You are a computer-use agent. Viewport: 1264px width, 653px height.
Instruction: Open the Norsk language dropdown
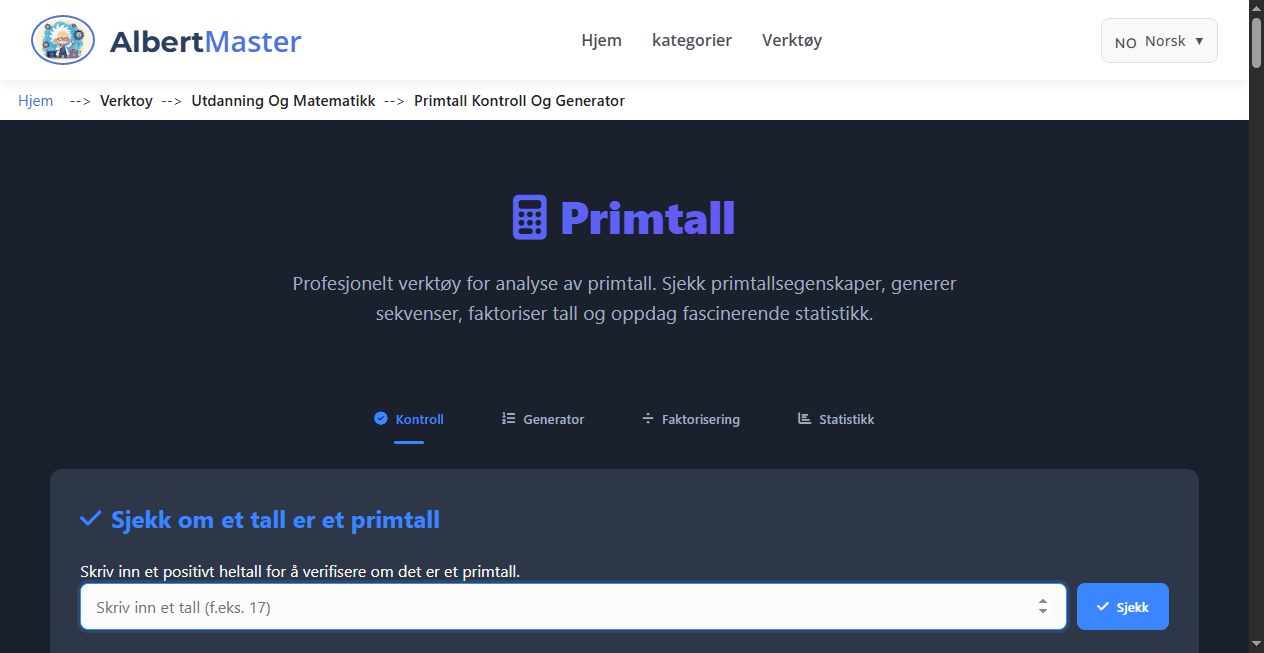(1158, 40)
